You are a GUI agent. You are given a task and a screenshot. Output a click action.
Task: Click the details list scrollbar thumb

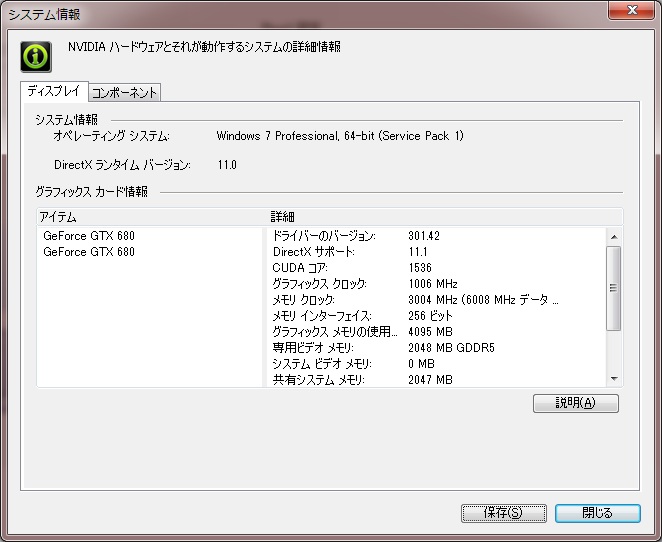tap(614, 288)
